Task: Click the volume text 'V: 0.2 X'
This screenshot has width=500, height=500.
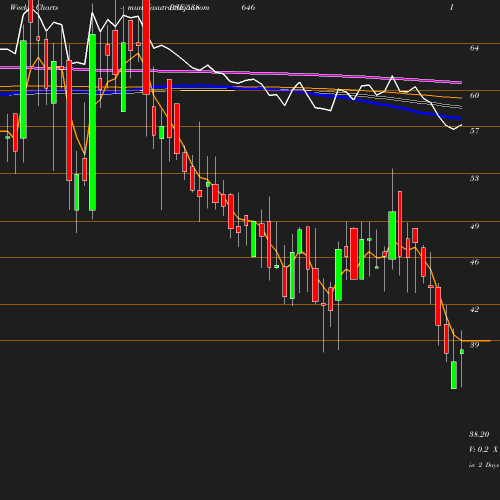Action: pos(483,449)
